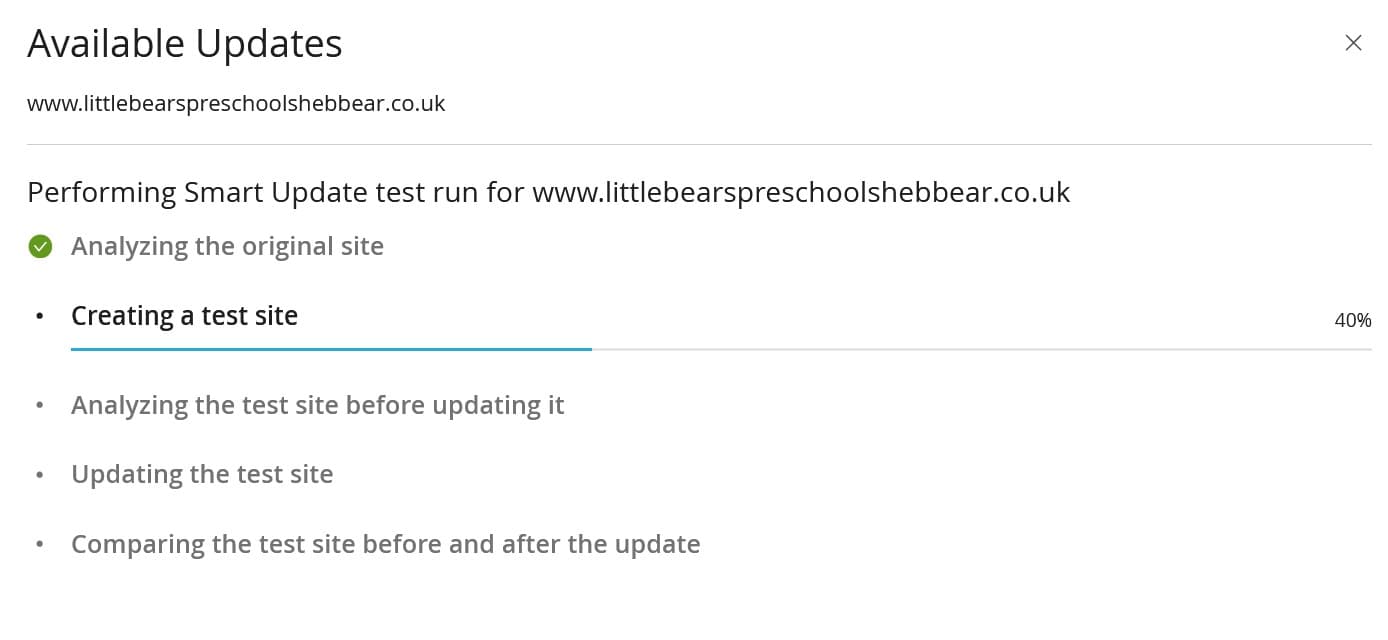1388x640 pixels.
Task: Click the bullet beside Comparing the test site
Action: (x=40, y=544)
